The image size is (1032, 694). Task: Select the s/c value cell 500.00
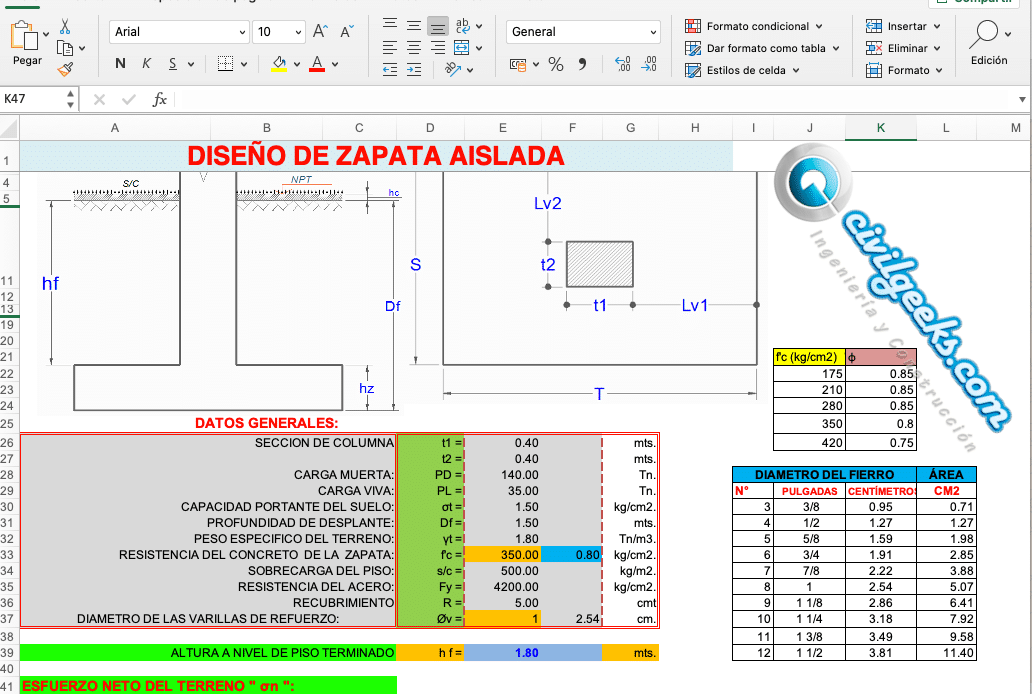502,571
